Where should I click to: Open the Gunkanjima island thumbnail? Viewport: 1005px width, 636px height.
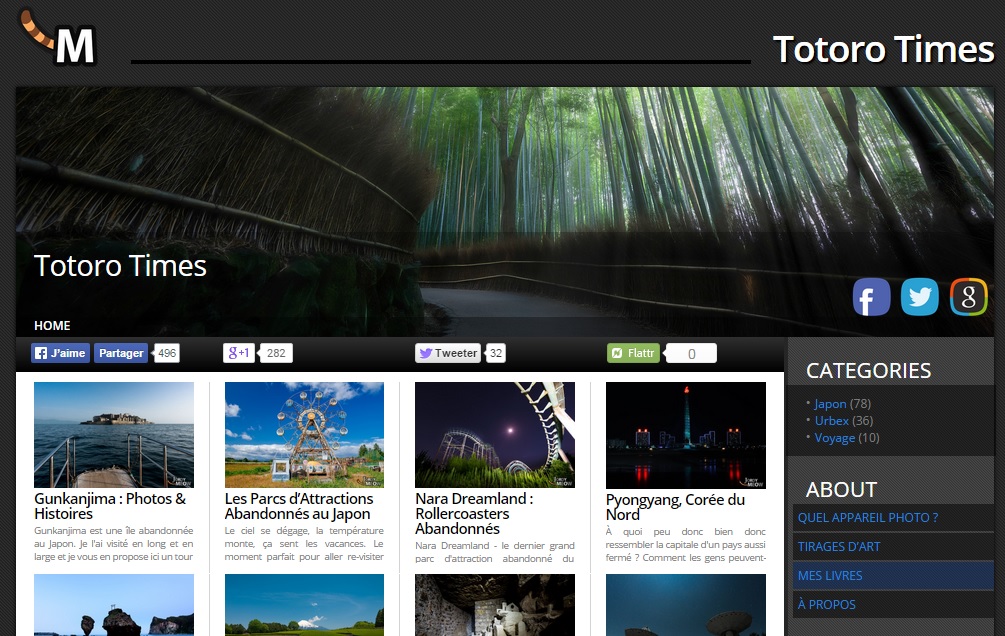pyautogui.click(x=114, y=434)
